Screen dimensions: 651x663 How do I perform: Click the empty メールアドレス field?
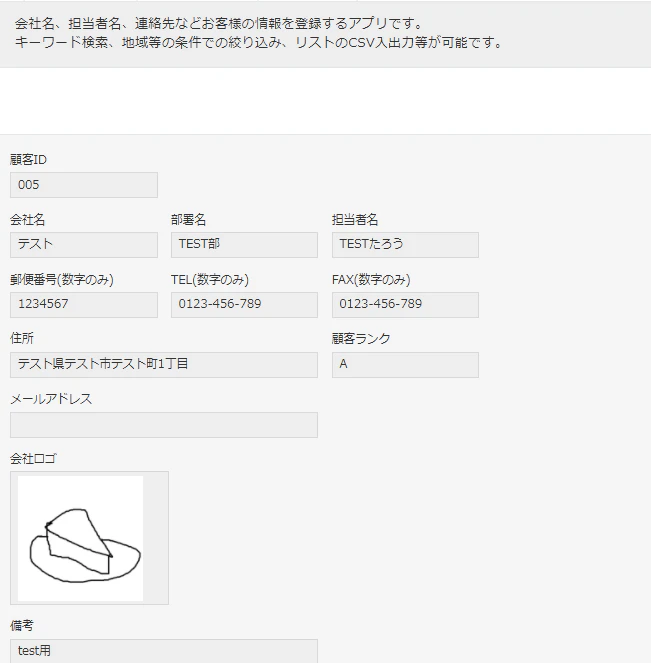[164, 425]
